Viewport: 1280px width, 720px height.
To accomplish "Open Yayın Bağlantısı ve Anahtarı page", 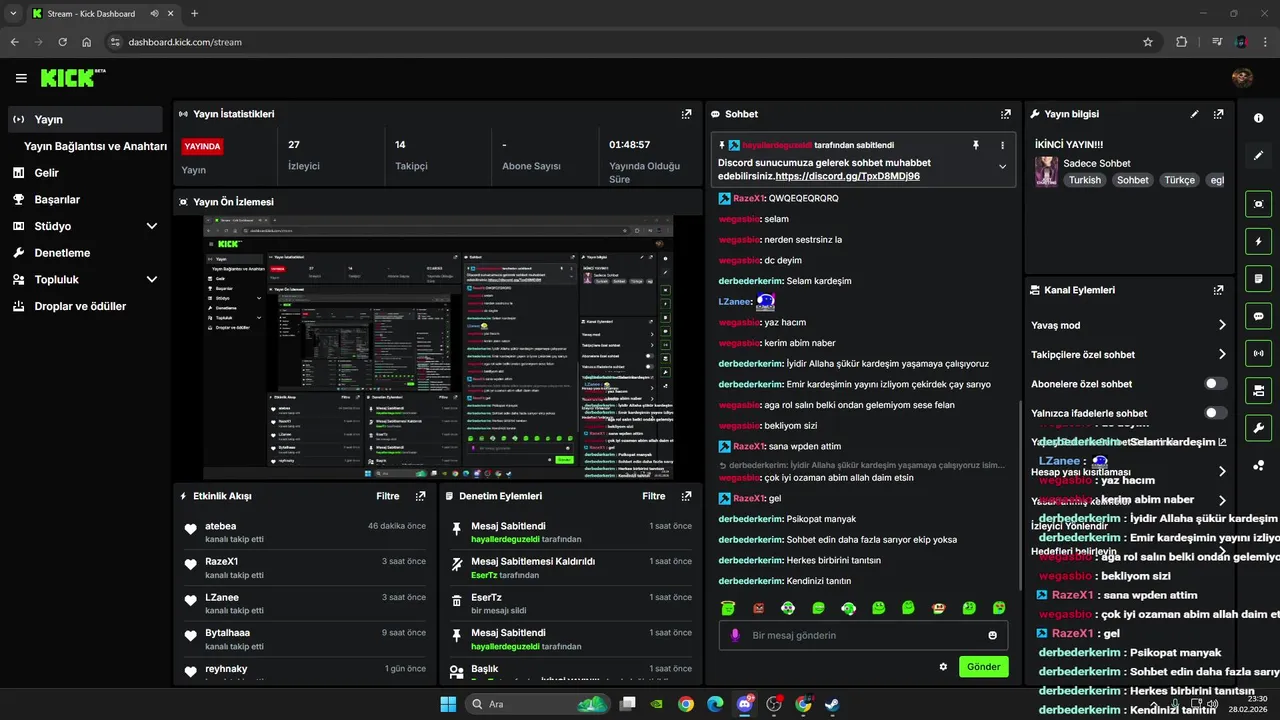I will point(95,146).
